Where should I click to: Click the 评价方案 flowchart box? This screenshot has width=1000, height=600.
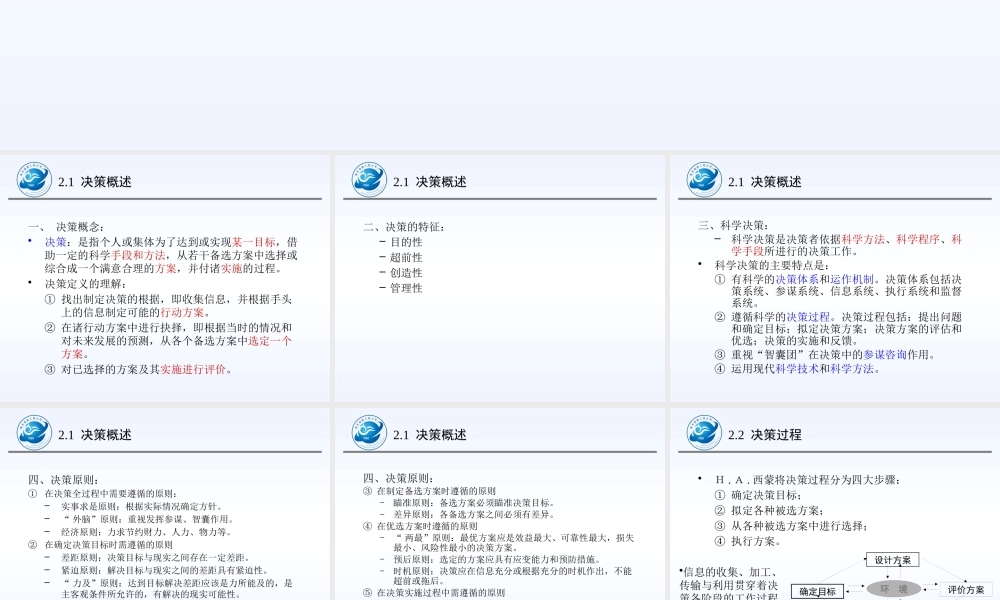[966, 590]
